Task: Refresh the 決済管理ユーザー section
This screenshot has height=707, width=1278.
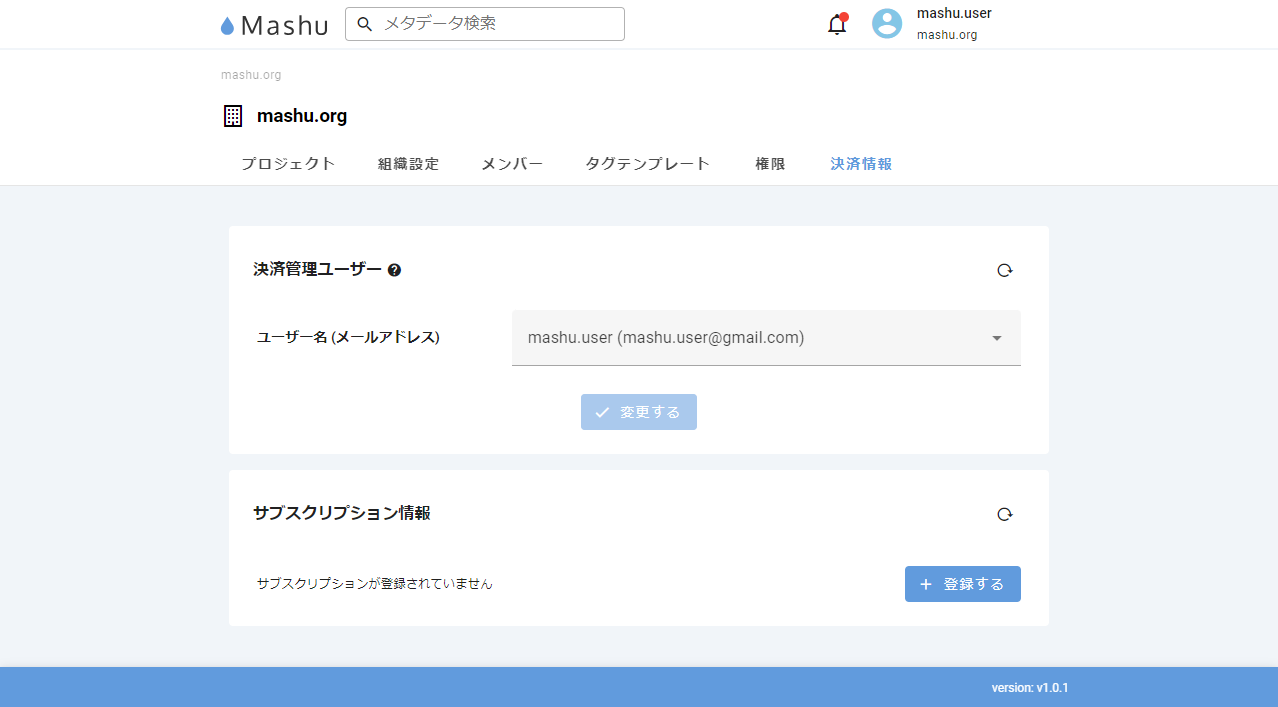Action: (x=1004, y=270)
